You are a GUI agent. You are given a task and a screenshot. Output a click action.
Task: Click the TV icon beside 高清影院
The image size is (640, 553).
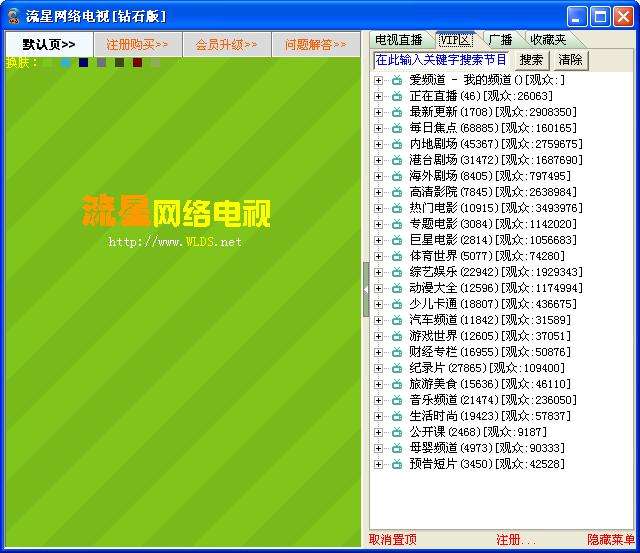(x=397, y=192)
